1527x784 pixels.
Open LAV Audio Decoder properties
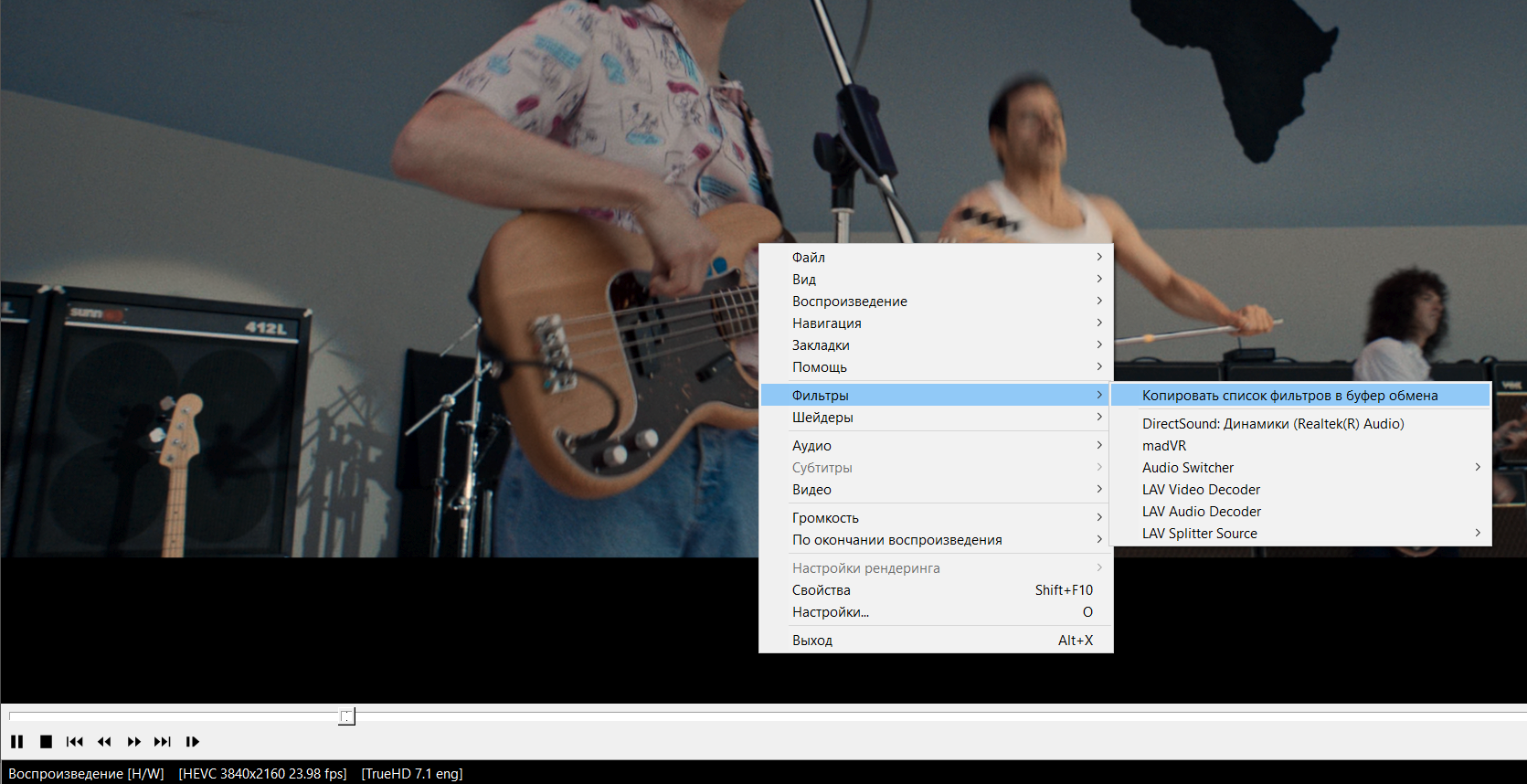(x=1300, y=512)
